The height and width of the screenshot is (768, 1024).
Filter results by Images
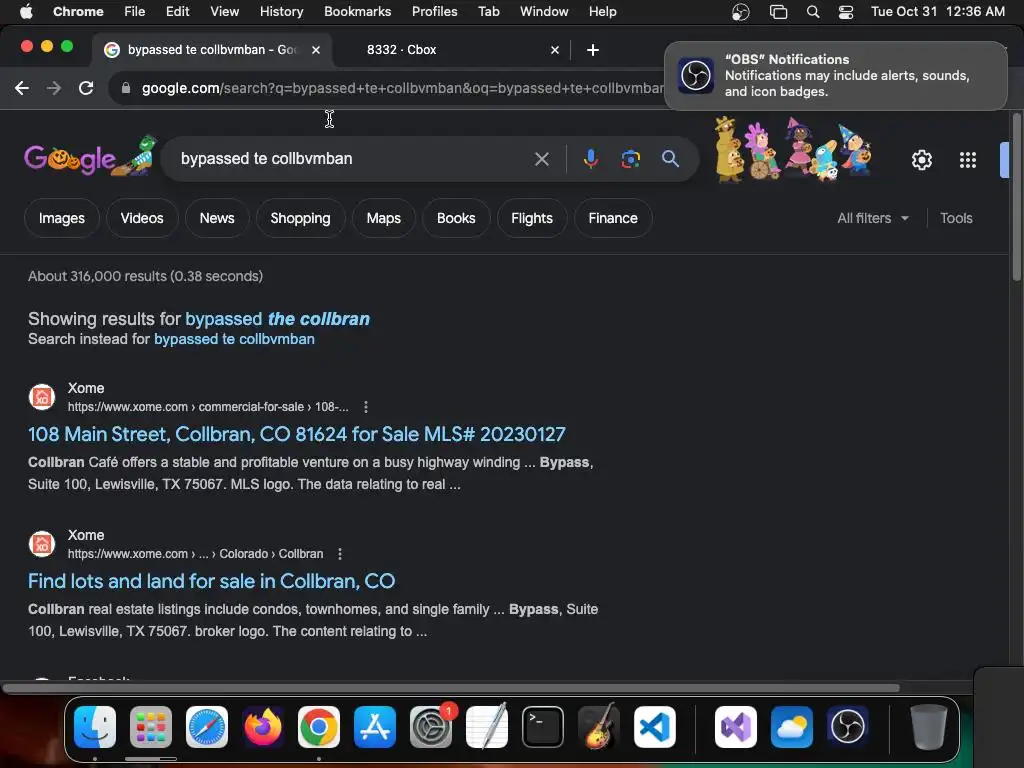61,218
